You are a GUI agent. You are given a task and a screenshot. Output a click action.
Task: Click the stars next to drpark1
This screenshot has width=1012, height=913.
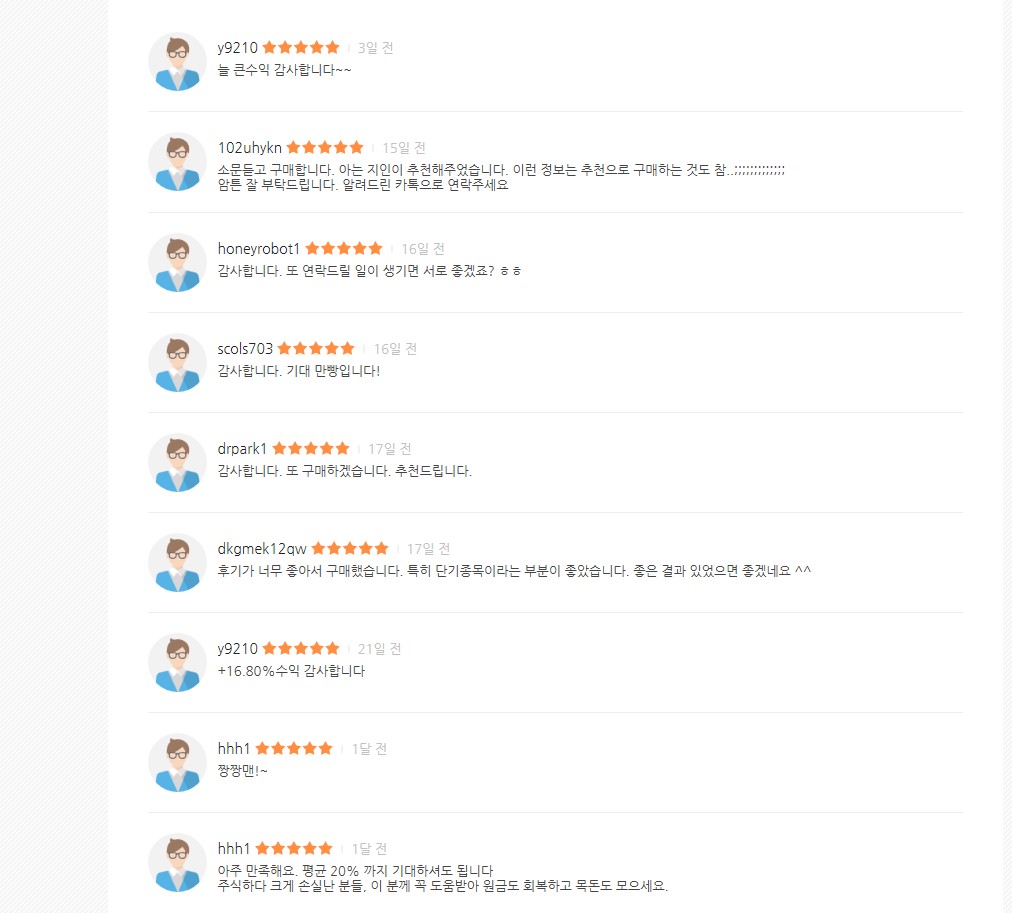click(311, 448)
